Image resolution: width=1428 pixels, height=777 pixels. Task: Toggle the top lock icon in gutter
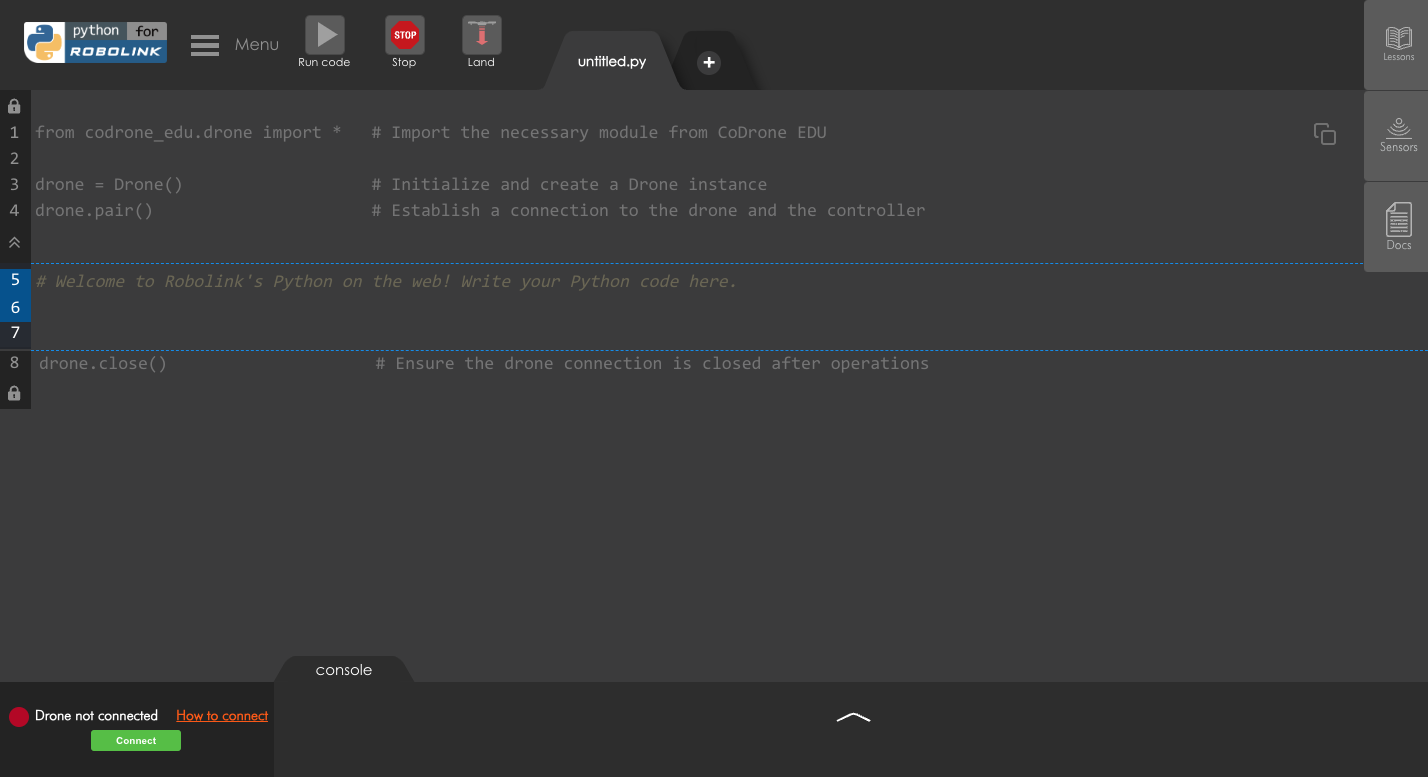(x=14, y=106)
